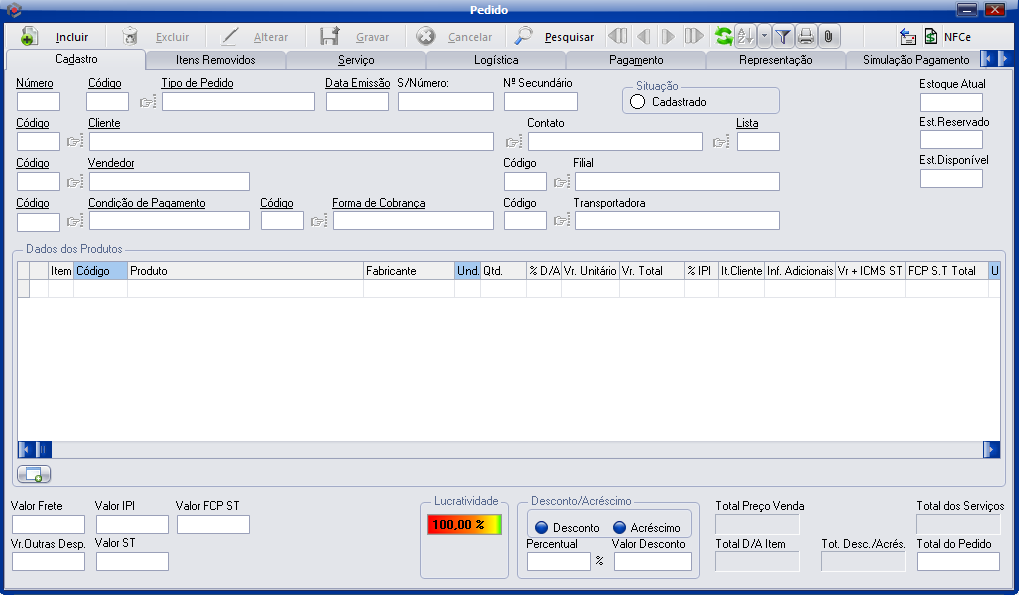
Task: Click the green refresh icon in toolbar
Action: click(x=723, y=37)
